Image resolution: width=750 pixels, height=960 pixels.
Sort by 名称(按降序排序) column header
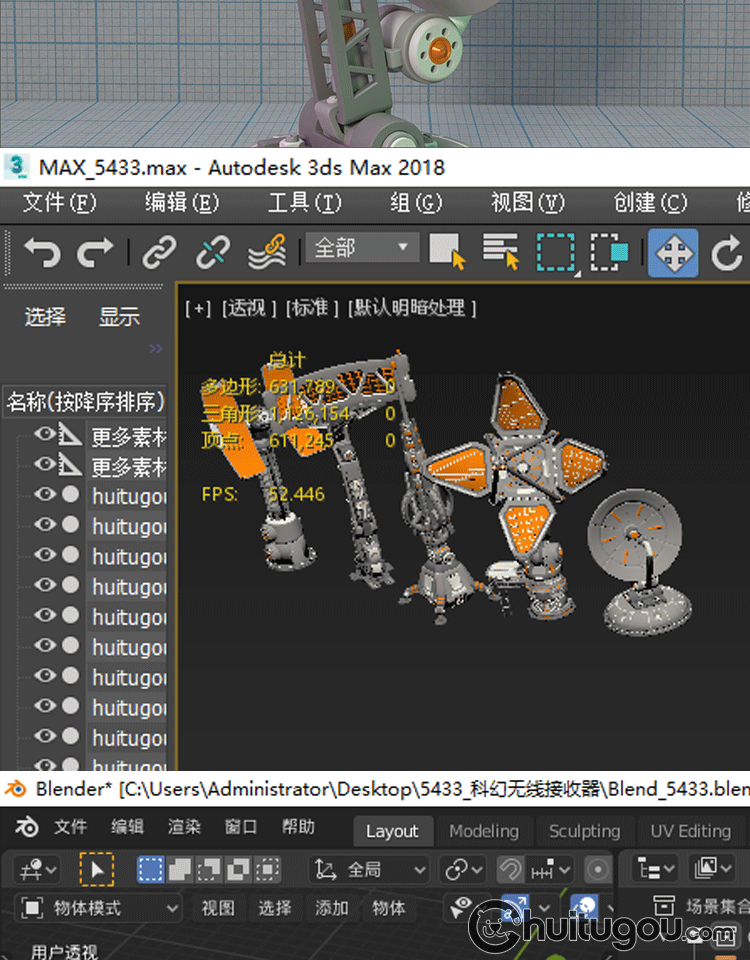tap(84, 401)
